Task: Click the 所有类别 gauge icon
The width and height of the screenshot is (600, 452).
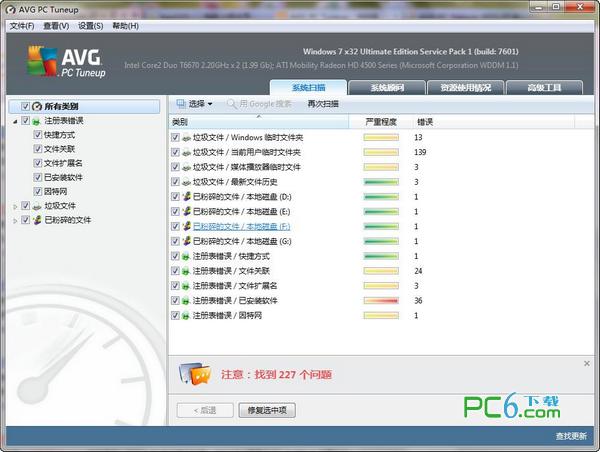Action: [37, 106]
